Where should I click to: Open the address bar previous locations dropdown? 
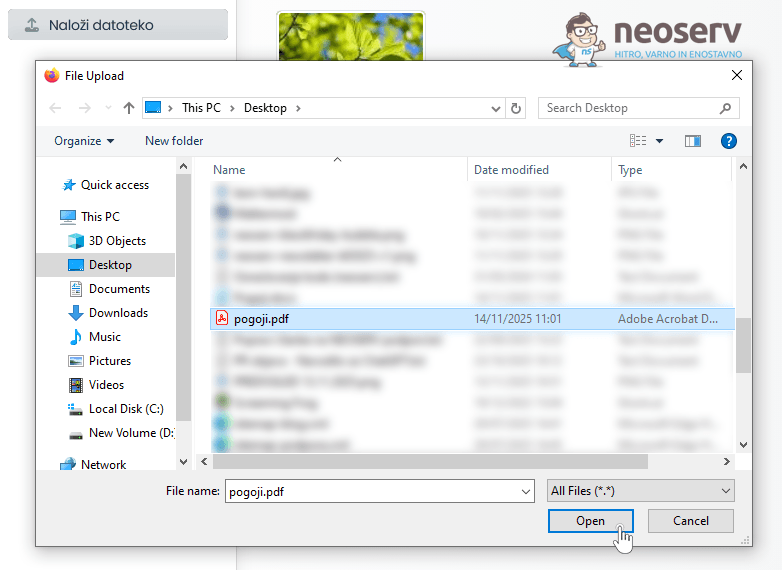pos(496,108)
